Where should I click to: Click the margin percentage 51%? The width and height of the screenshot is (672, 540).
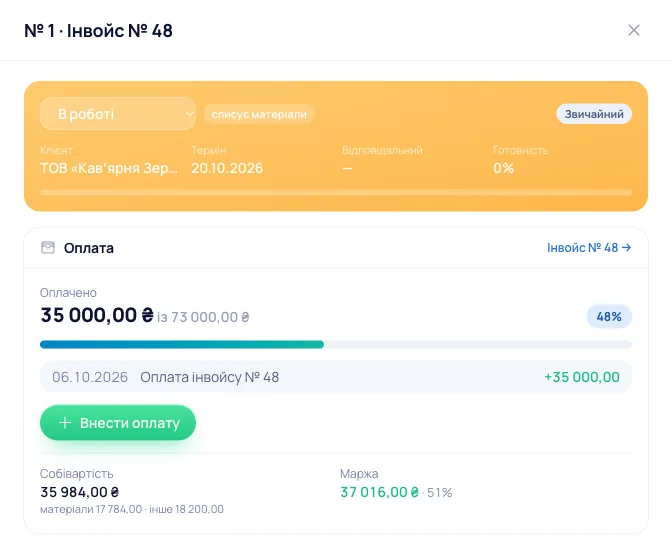point(440,493)
